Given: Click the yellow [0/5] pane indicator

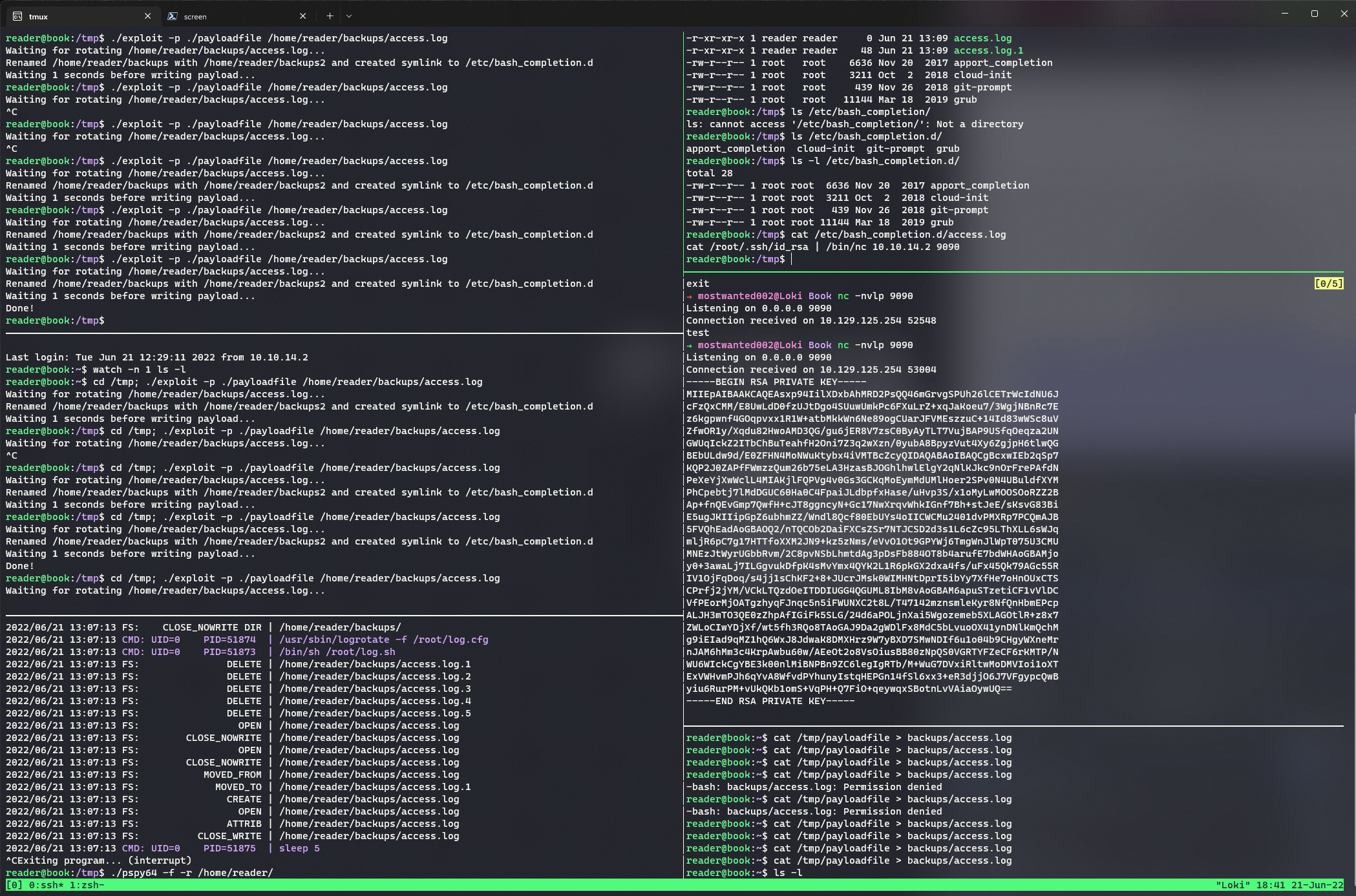Looking at the screenshot, I should pyautogui.click(x=1328, y=284).
